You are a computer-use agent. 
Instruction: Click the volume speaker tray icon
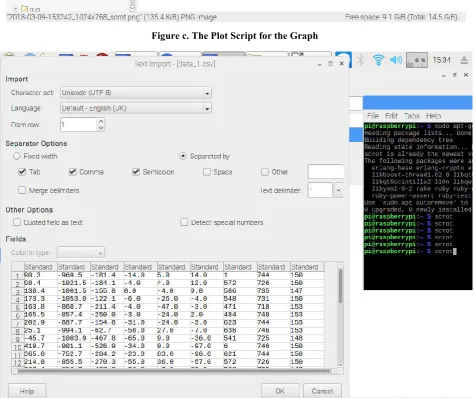pyautogui.click(x=396, y=60)
